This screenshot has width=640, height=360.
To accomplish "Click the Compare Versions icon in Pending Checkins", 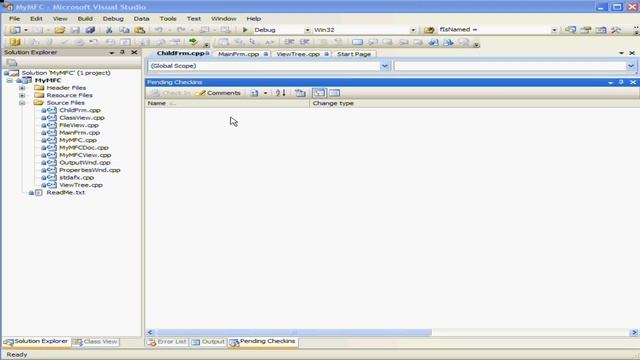I will tap(254, 93).
